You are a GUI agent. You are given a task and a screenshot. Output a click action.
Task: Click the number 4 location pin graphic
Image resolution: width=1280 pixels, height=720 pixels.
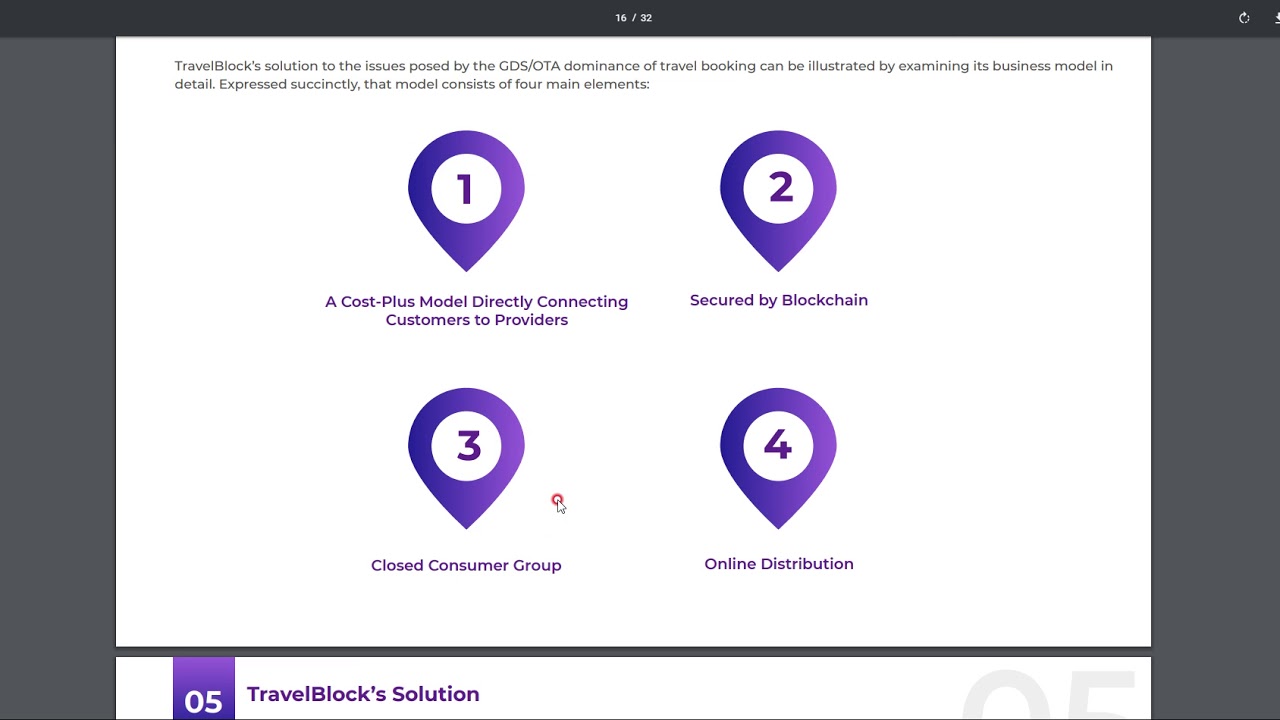click(x=778, y=459)
